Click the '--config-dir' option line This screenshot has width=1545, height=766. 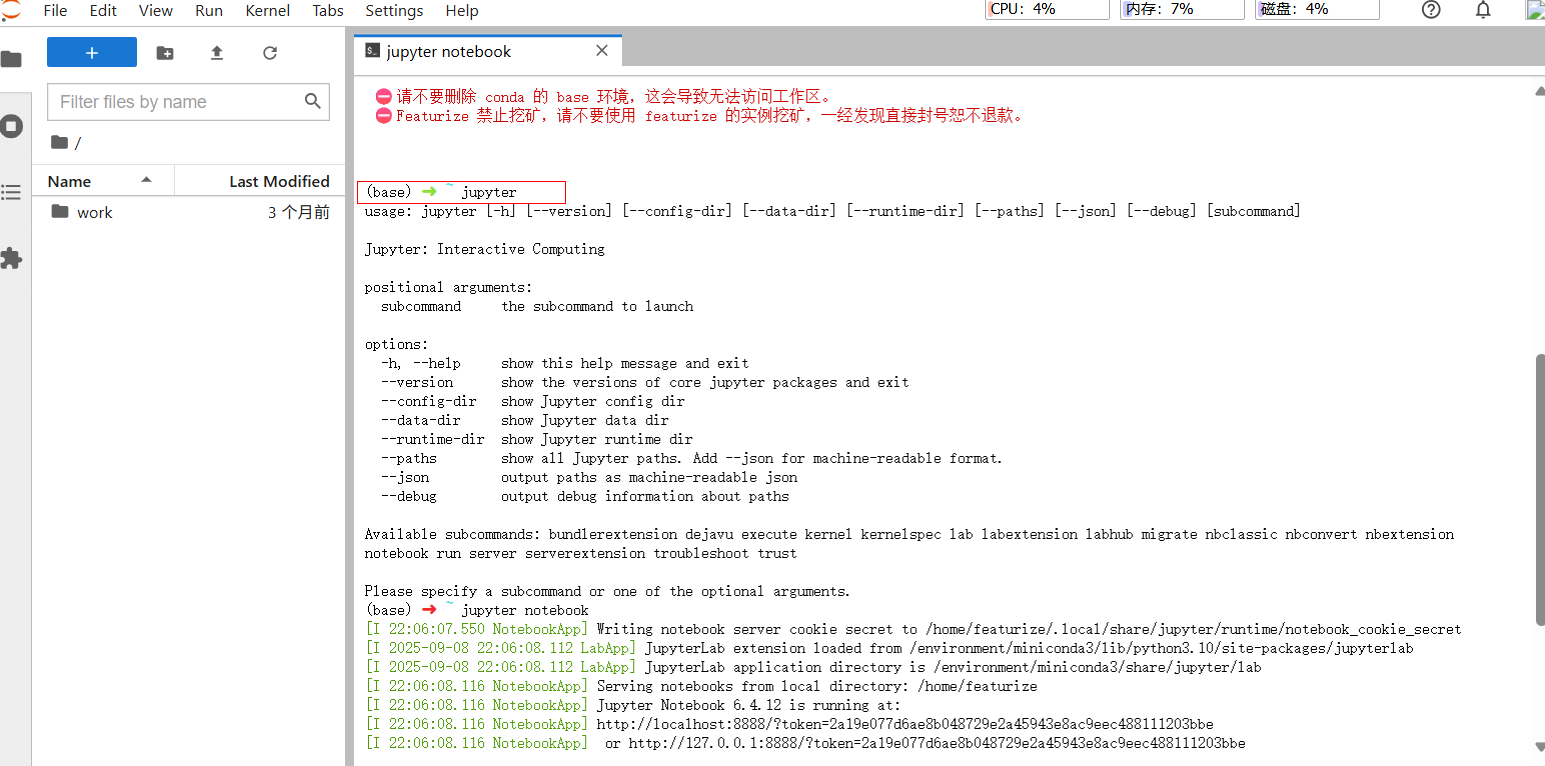[533, 401]
